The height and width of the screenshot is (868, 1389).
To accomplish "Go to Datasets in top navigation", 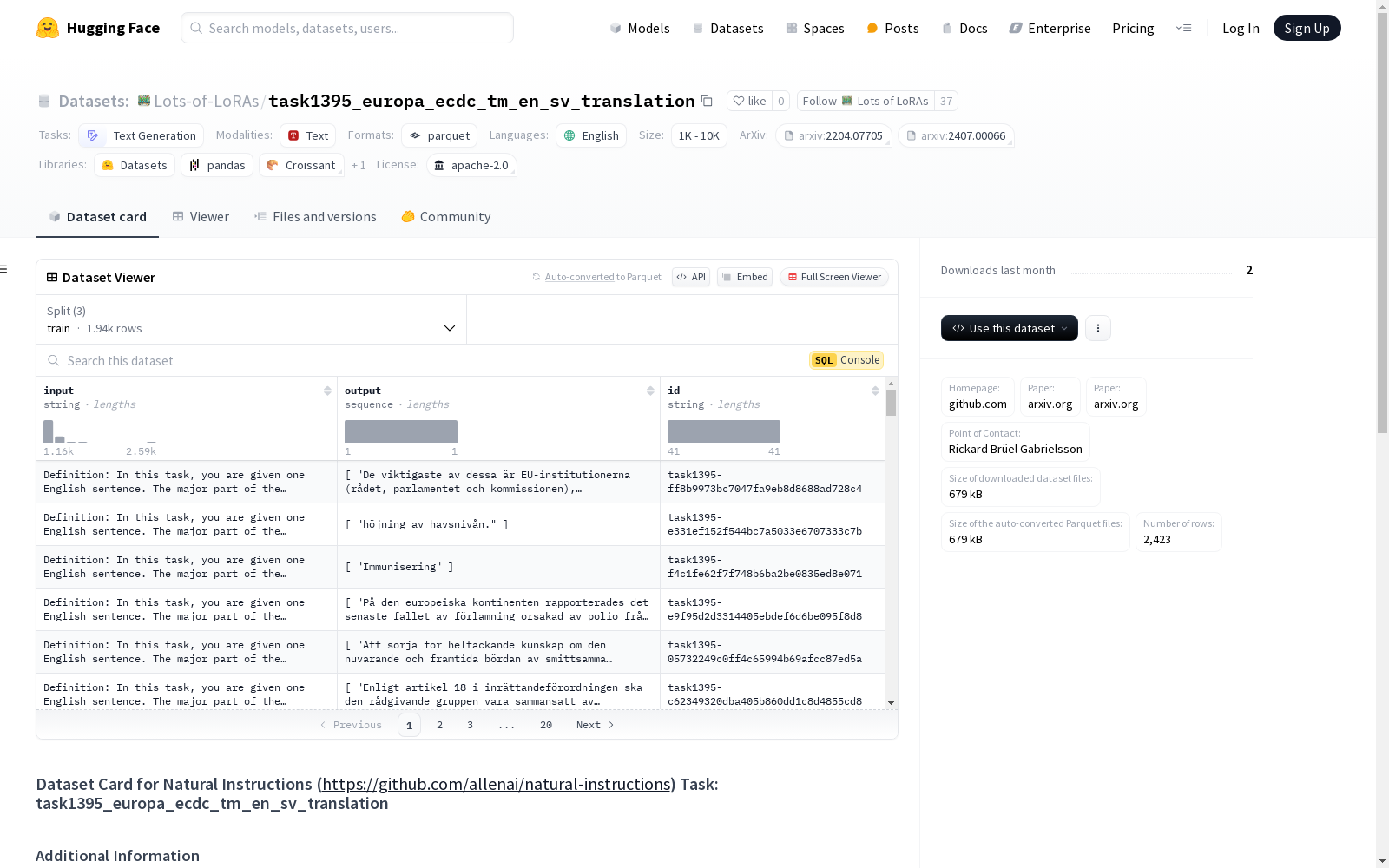I will pyautogui.click(x=727, y=28).
